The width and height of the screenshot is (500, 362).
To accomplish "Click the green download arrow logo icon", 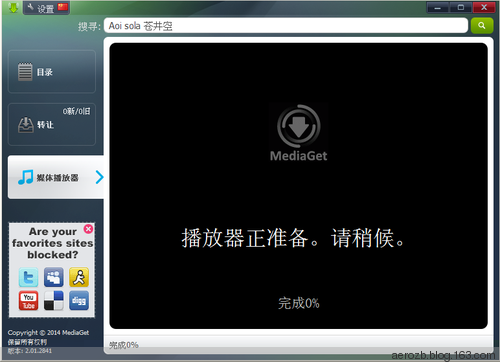I will click(13, 7).
